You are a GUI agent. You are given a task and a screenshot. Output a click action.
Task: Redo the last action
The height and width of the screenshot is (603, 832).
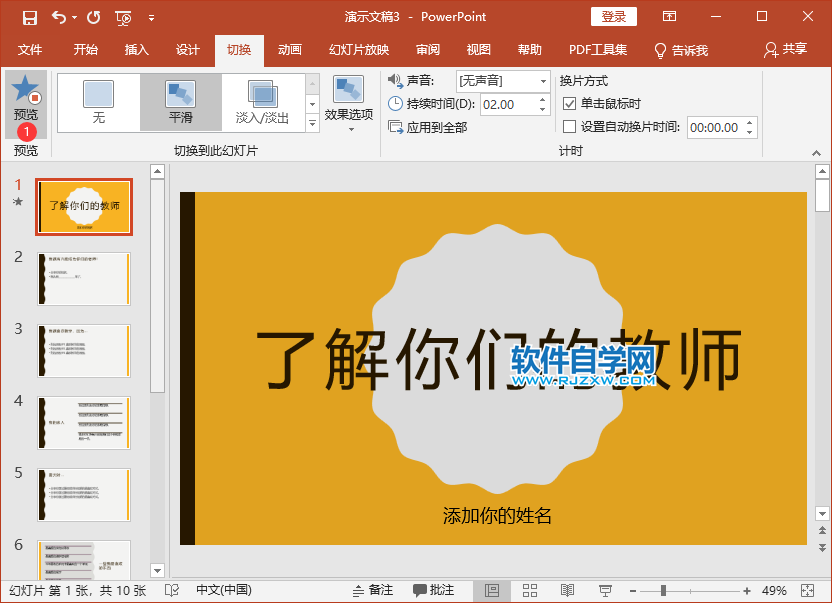94,18
